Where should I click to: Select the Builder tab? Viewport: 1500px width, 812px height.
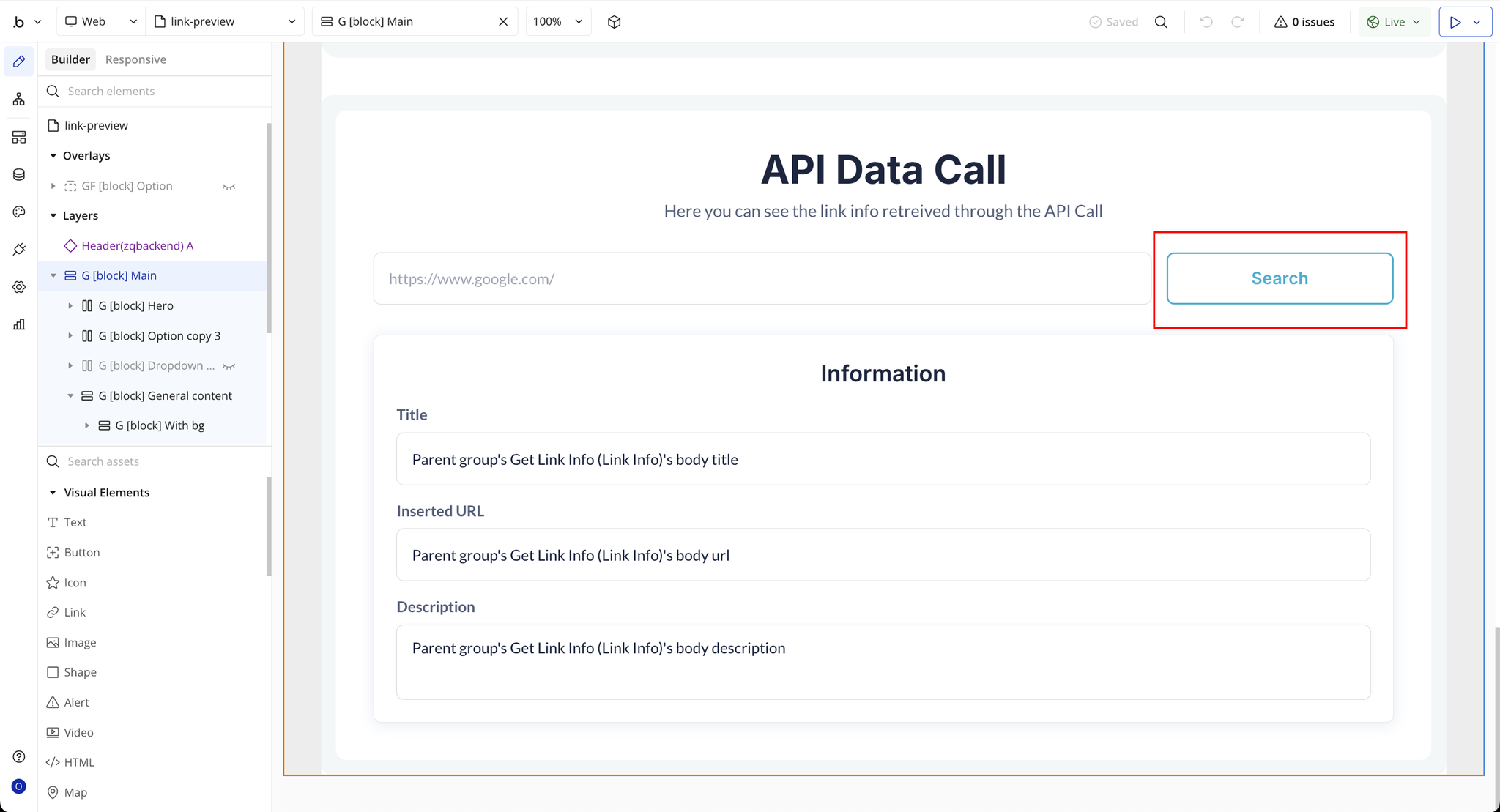(70, 59)
